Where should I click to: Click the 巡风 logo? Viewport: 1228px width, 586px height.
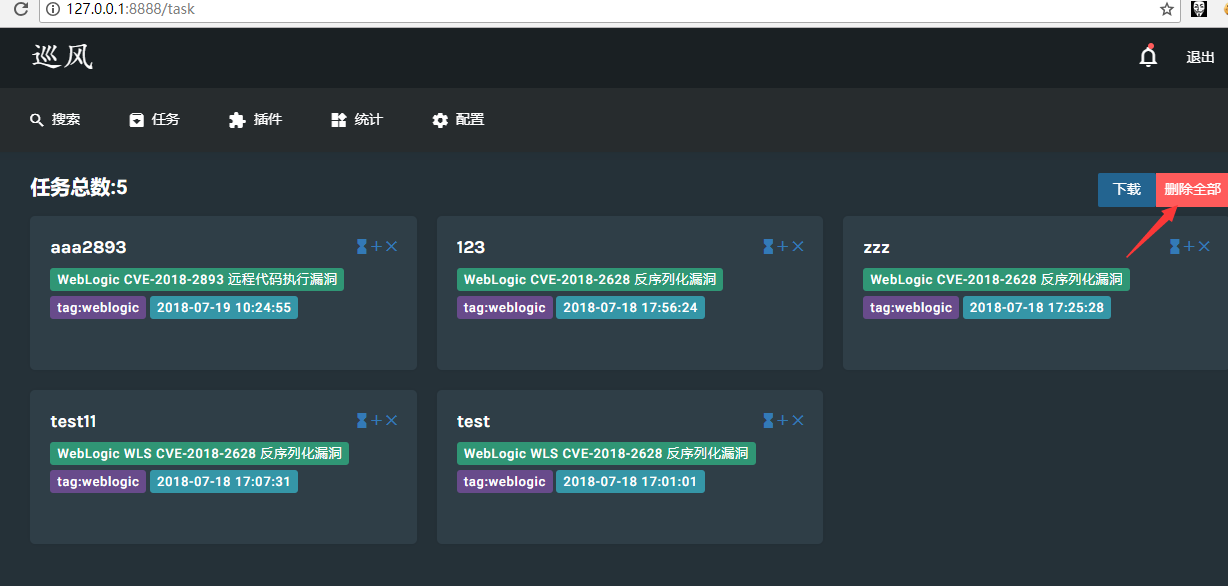coord(62,57)
